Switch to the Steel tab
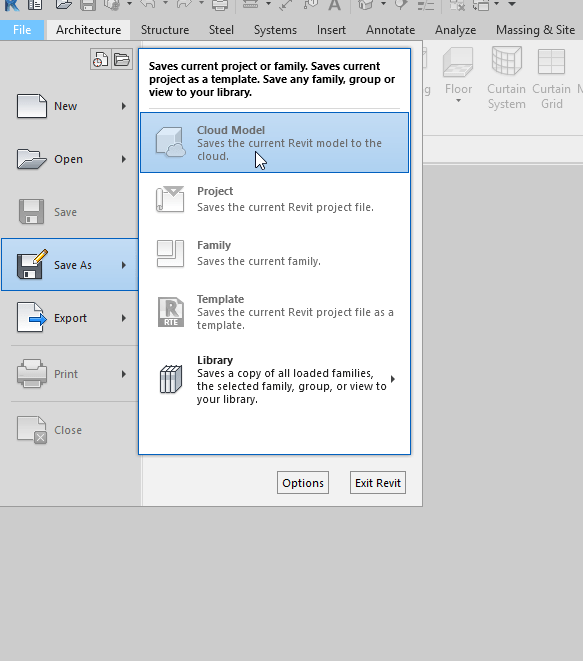The height and width of the screenshot is (661, 583). (x=221, y=30)
